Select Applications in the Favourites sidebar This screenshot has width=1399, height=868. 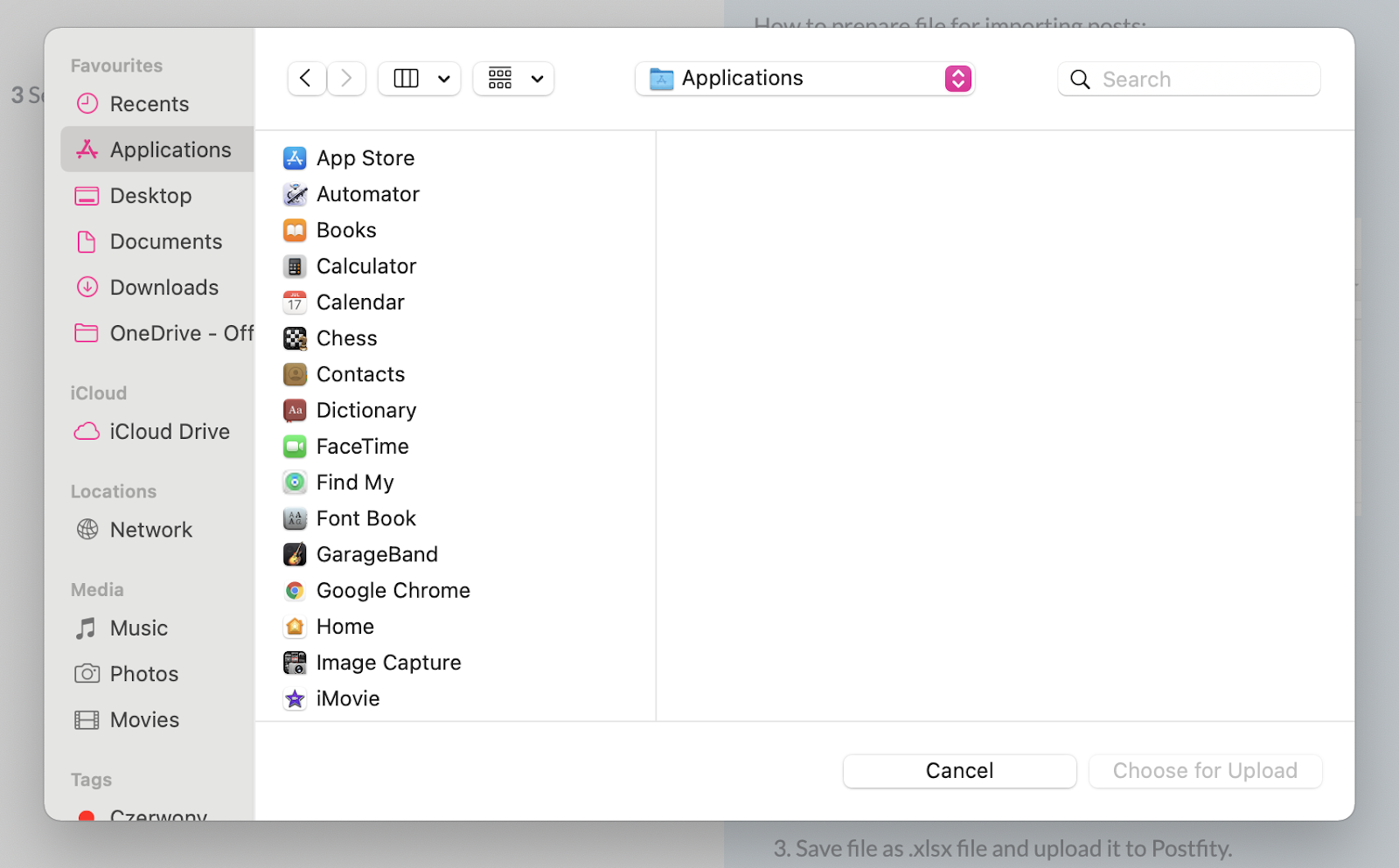157,149
